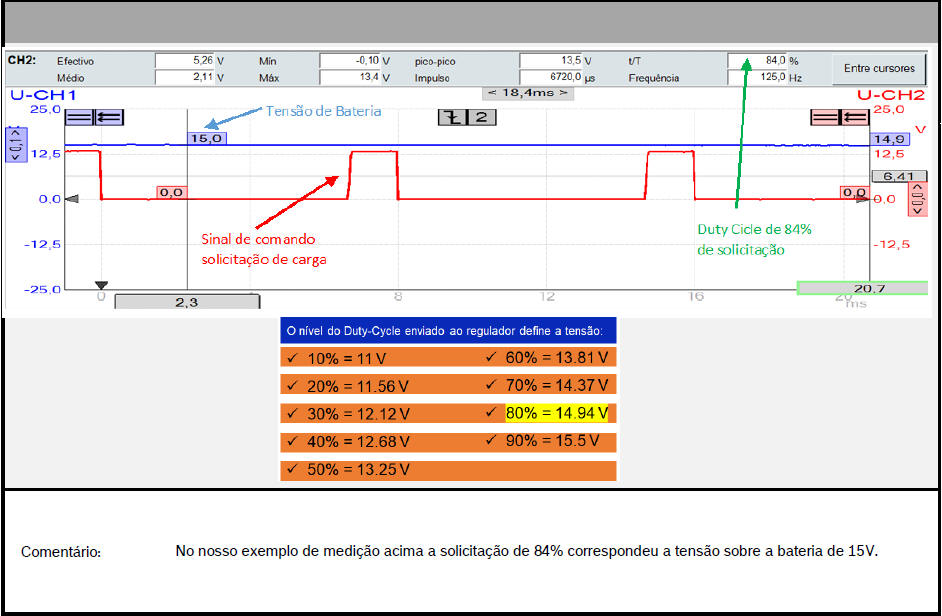Click the CH2 left-arrow alignment icon
The width and height of the screenshot is (942, 616).
pos(853,117)
